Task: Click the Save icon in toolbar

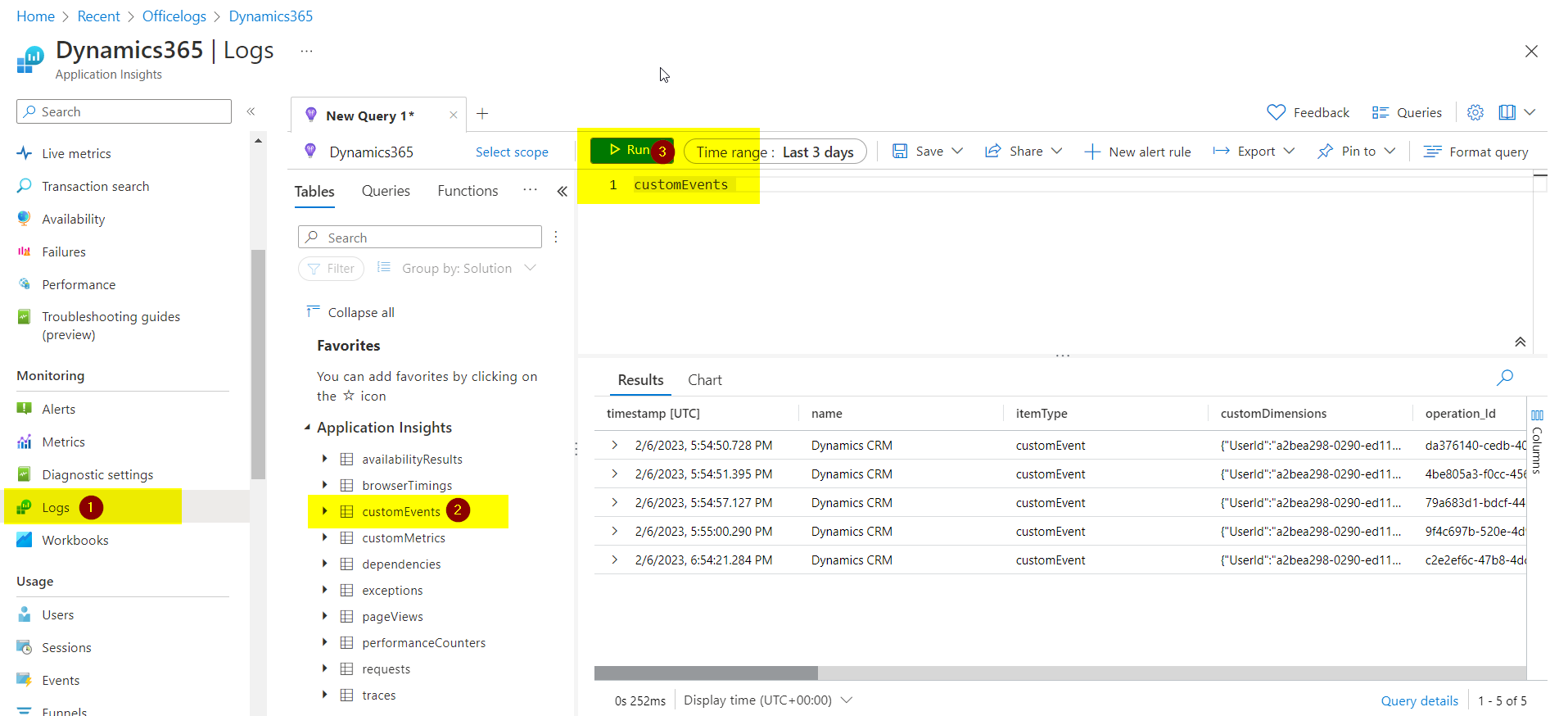Action: tap(900, 152)
